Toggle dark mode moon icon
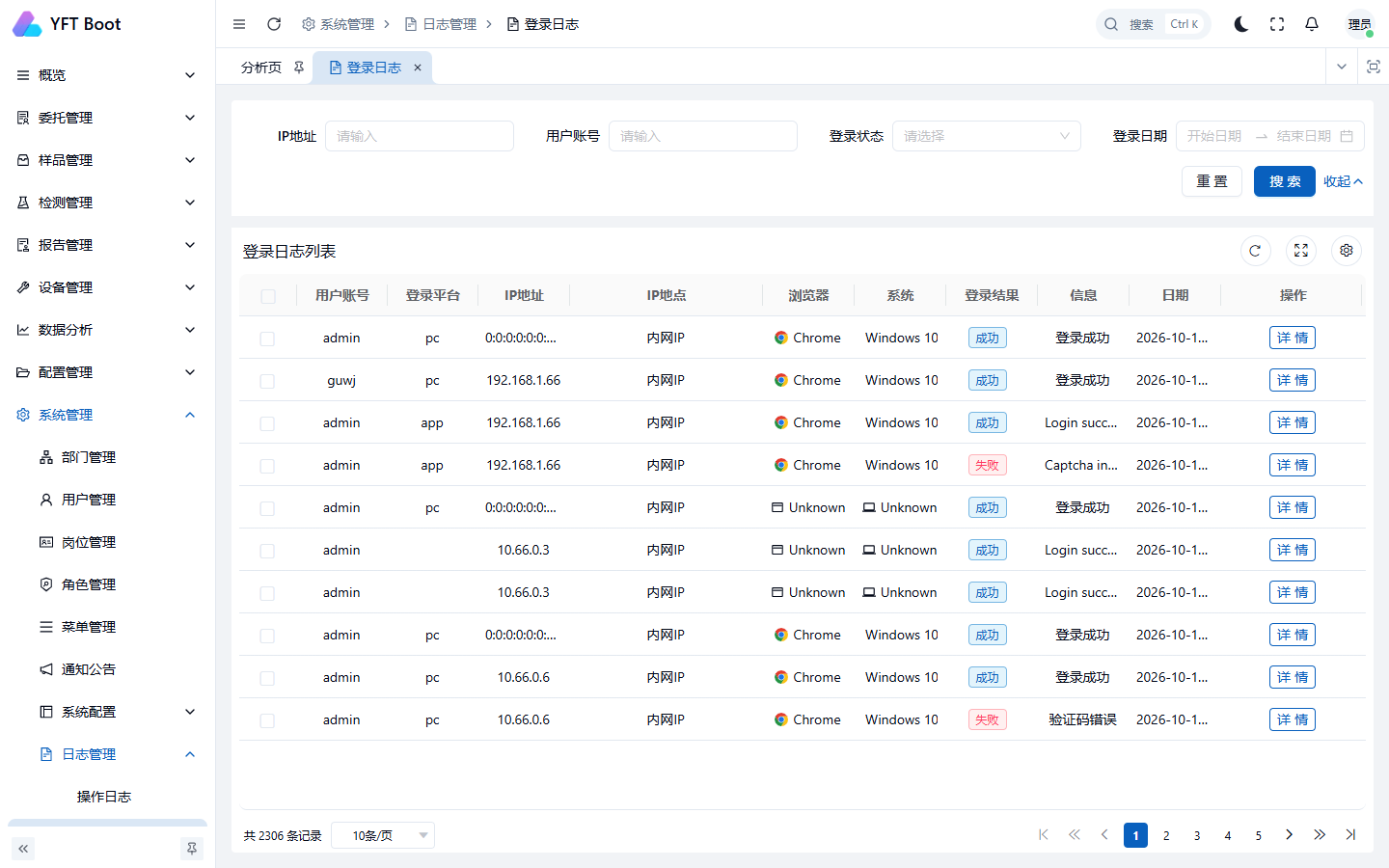Viewport: 1389px width, 868px height. 1241,24
